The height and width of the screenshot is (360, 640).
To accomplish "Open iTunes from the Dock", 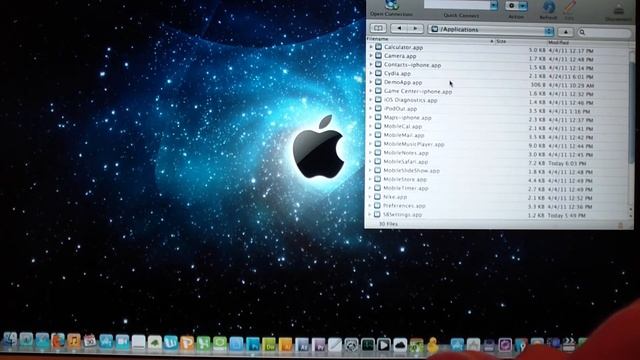I will tap(74, 341).
